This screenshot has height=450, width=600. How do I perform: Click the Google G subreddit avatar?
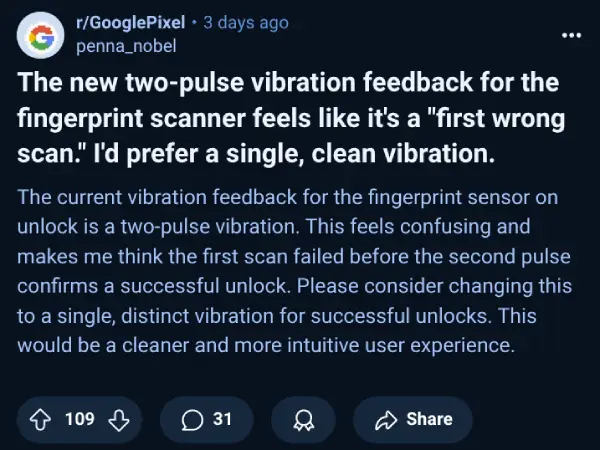41,36
